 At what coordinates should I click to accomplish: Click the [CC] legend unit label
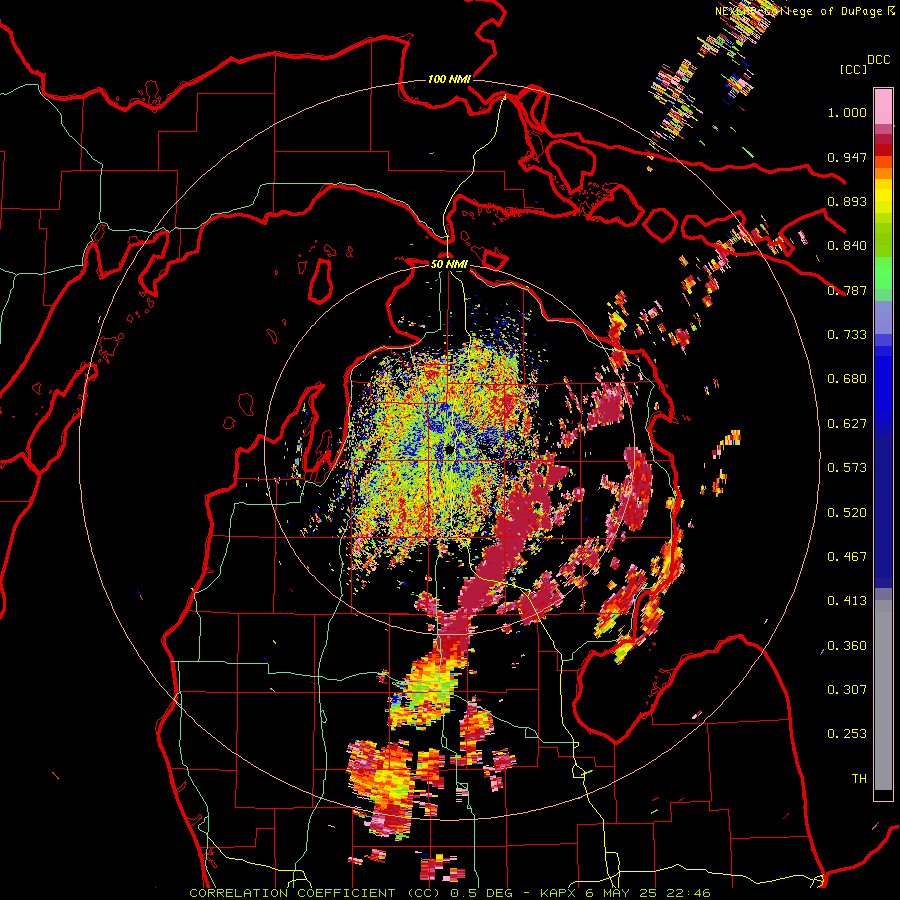[x=854, y=69]
